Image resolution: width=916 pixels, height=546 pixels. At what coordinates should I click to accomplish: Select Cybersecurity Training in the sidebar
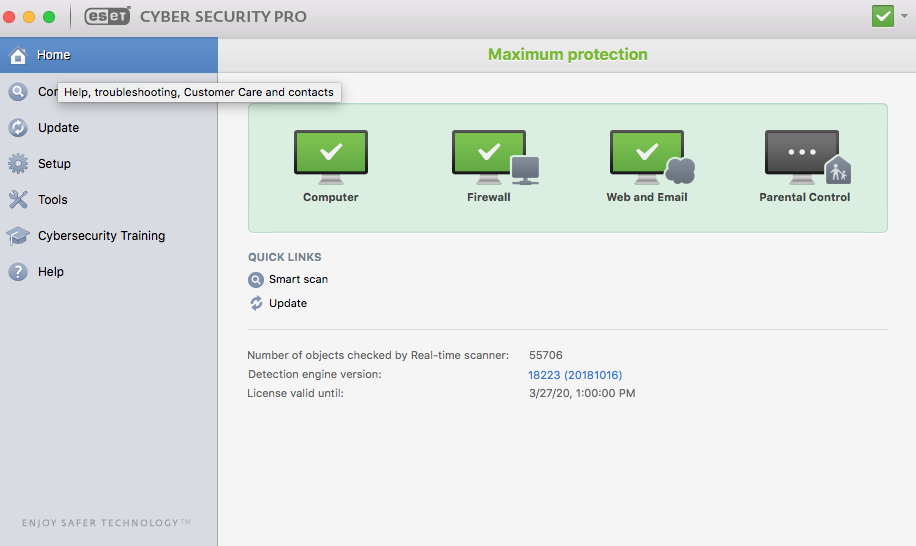point(101,236)
